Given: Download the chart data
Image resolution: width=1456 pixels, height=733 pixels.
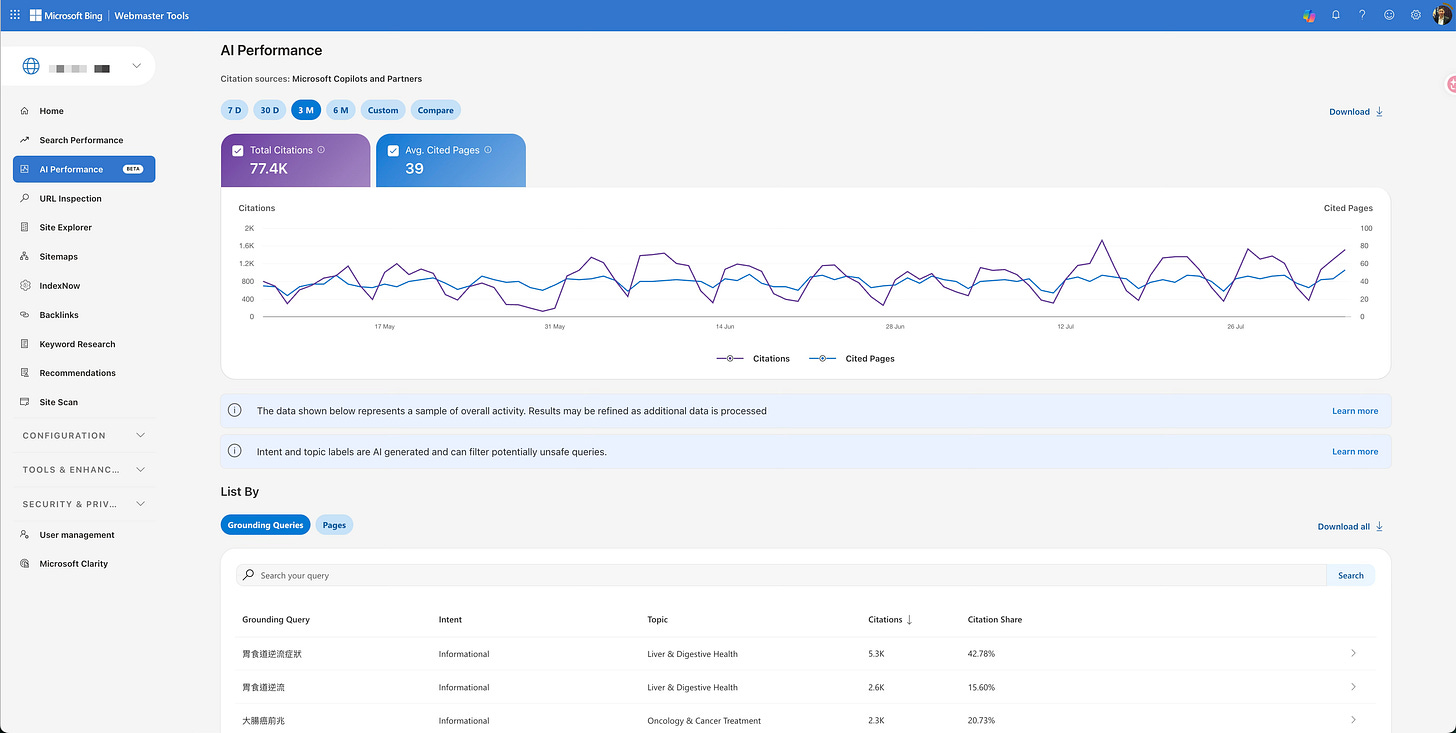Looking at the screenshot, I should (x=1356, y=112).
